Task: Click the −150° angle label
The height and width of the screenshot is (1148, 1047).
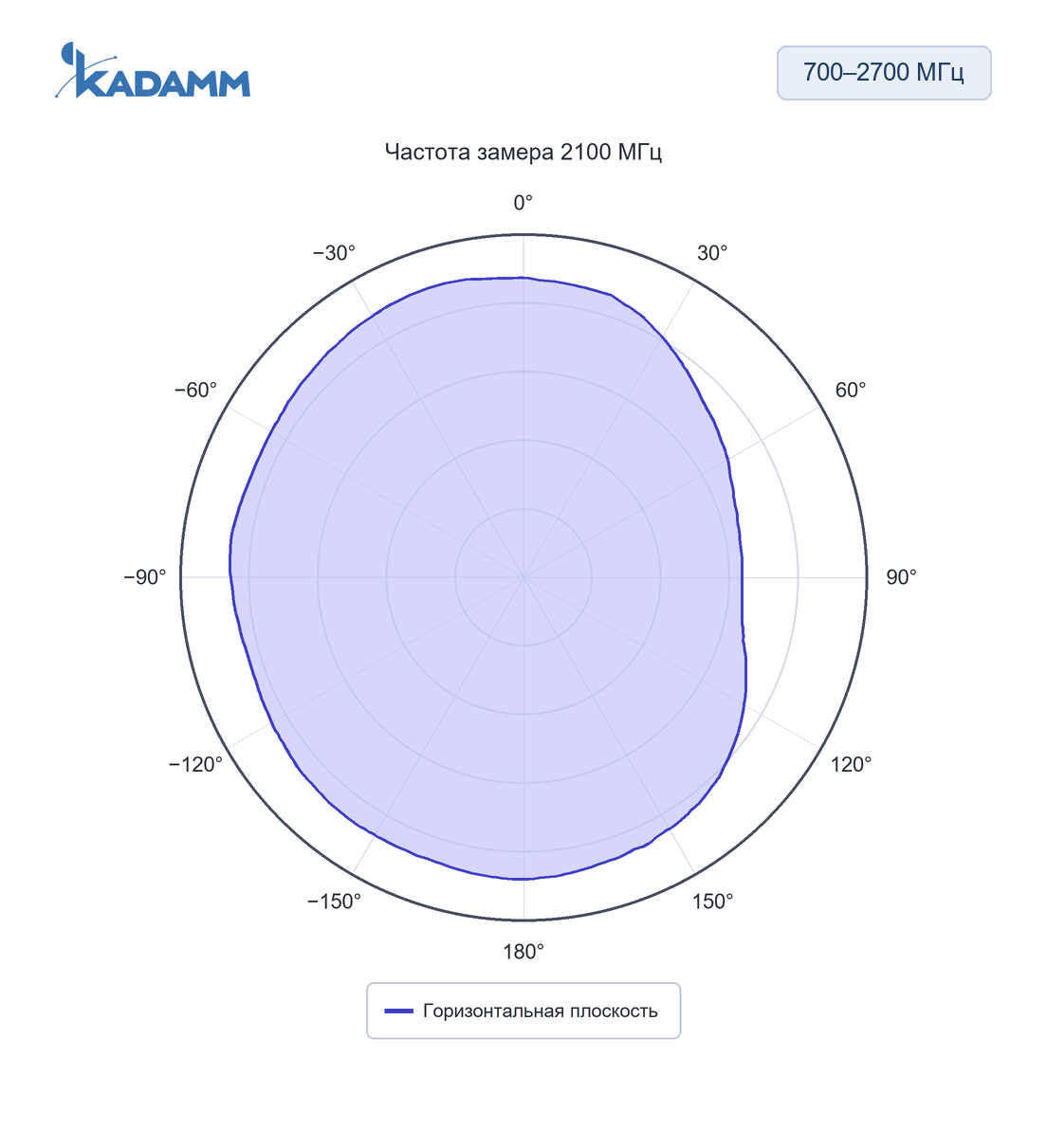Action: click(x=334, y=902)
